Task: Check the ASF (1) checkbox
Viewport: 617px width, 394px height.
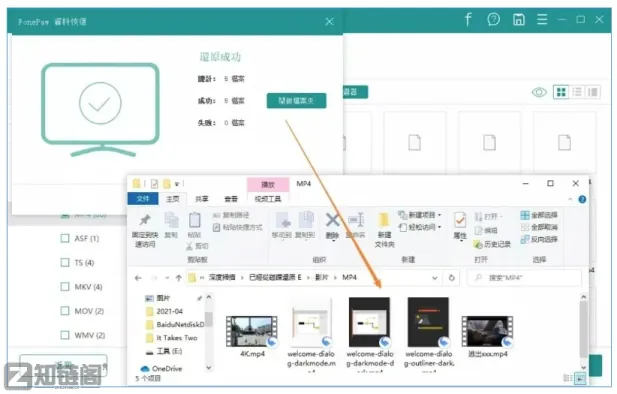Action: (65, 238)
